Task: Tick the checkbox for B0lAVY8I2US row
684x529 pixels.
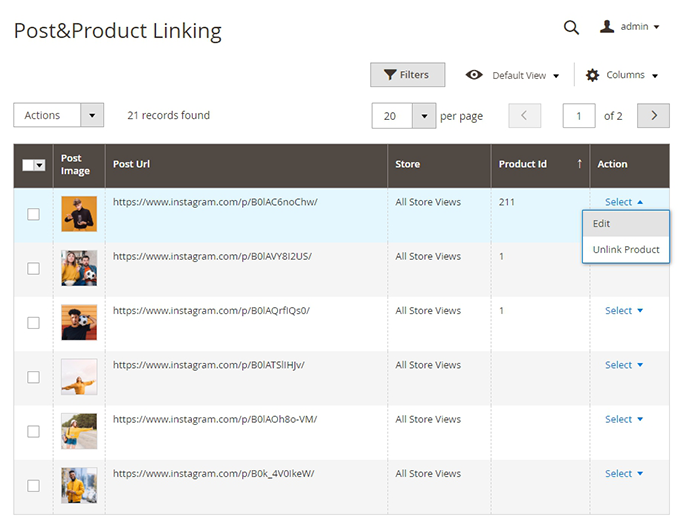Action: (33, 268)
